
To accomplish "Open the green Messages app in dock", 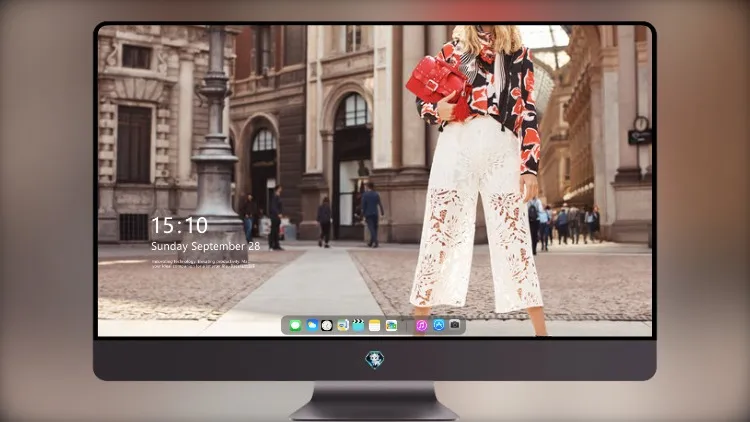I will (295, 326).
